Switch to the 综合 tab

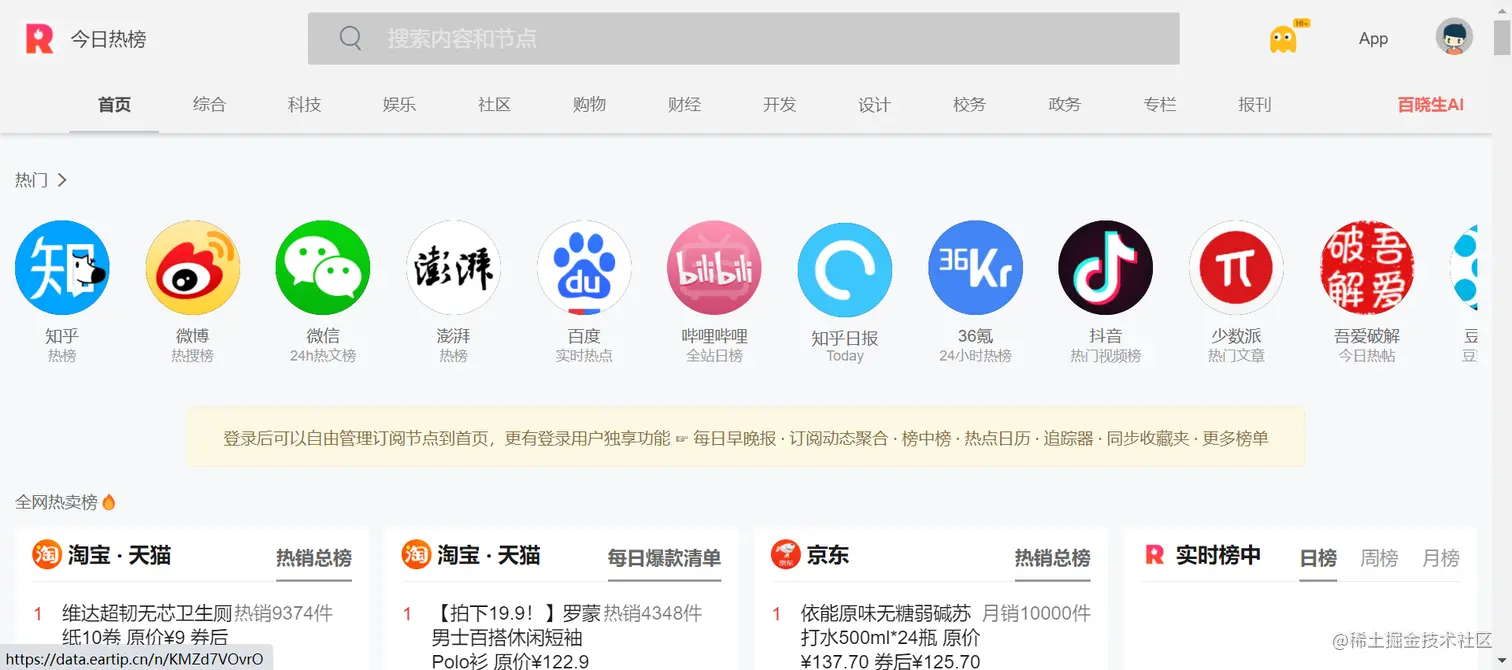tap(209, 104)
